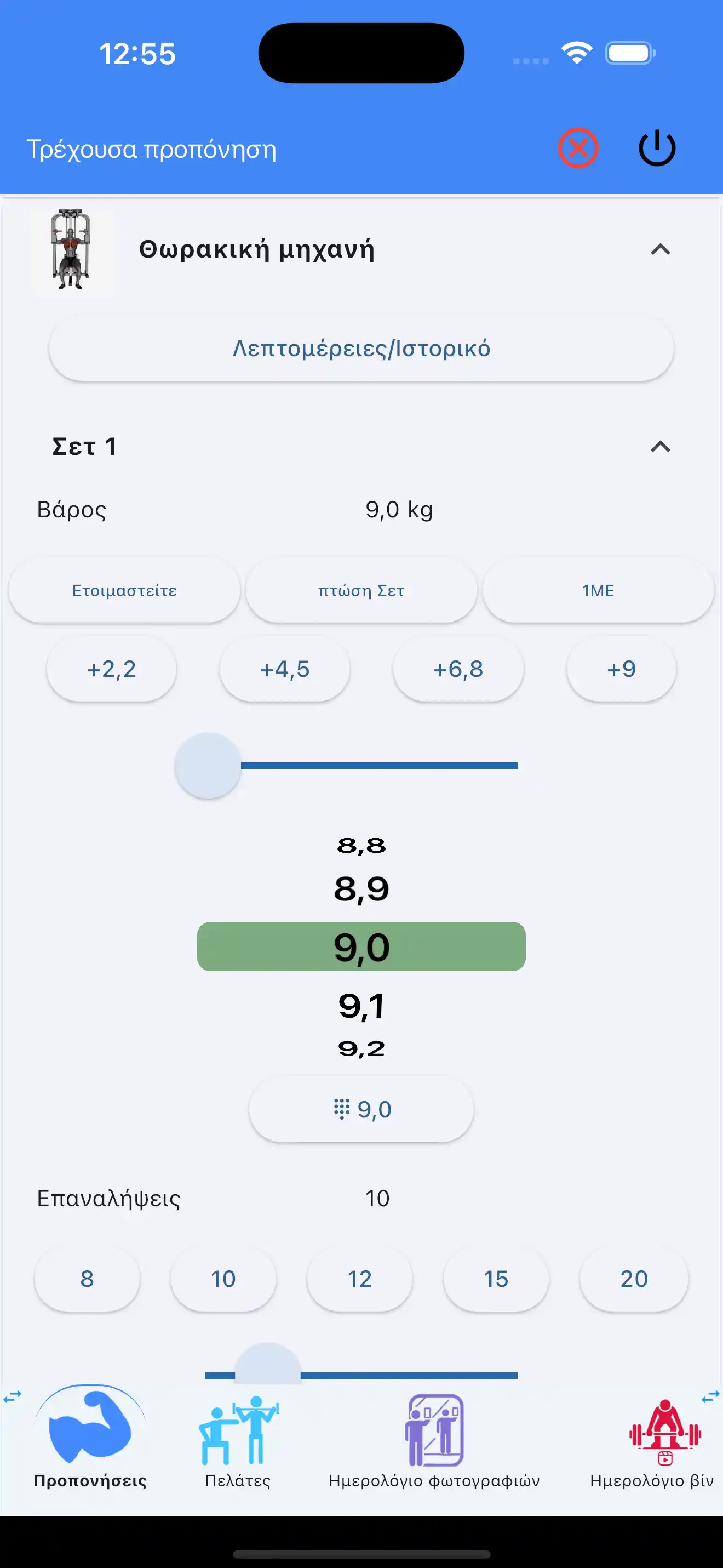Add +2,2 to the weight
Viewport: 723px width, 1568px height.
pos(111,669)
